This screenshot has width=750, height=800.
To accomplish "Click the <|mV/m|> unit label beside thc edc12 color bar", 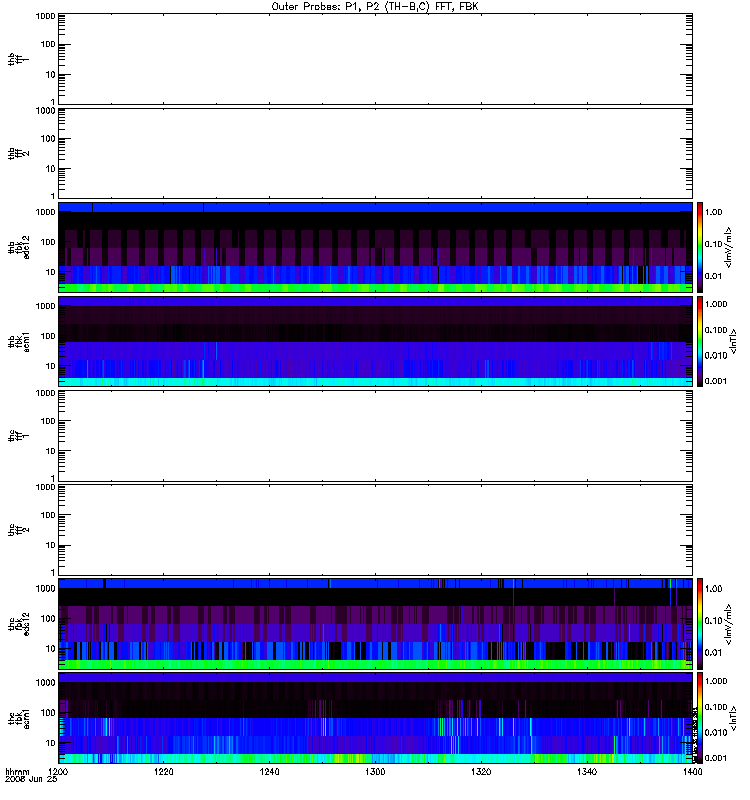I will [728, 623].
